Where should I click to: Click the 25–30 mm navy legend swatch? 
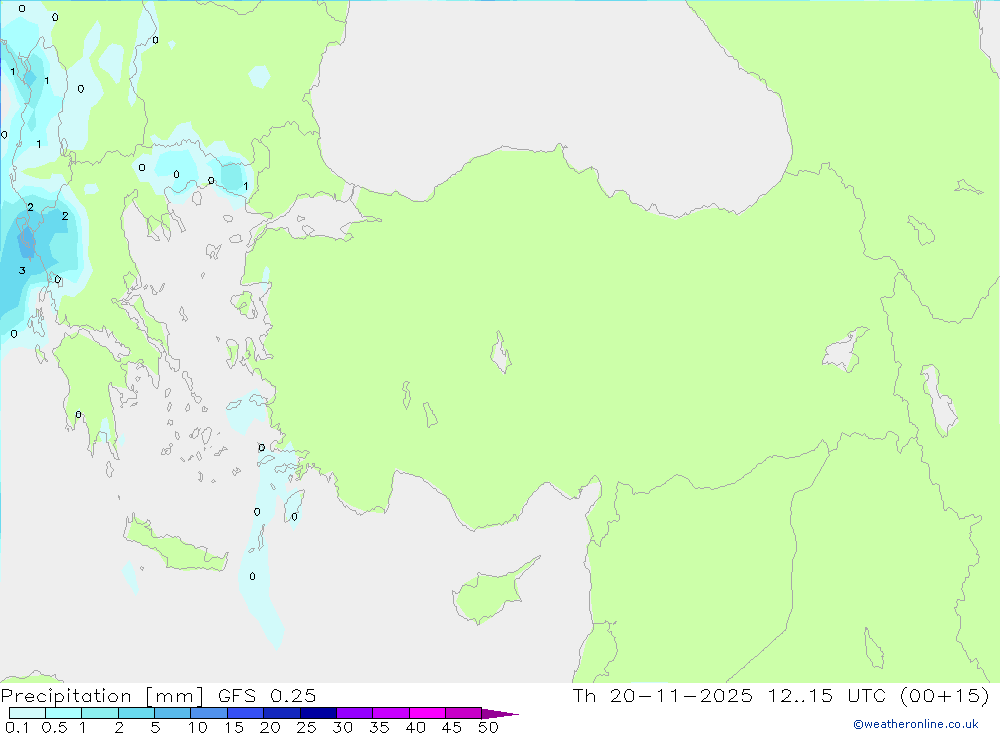(x=318, y=713)
